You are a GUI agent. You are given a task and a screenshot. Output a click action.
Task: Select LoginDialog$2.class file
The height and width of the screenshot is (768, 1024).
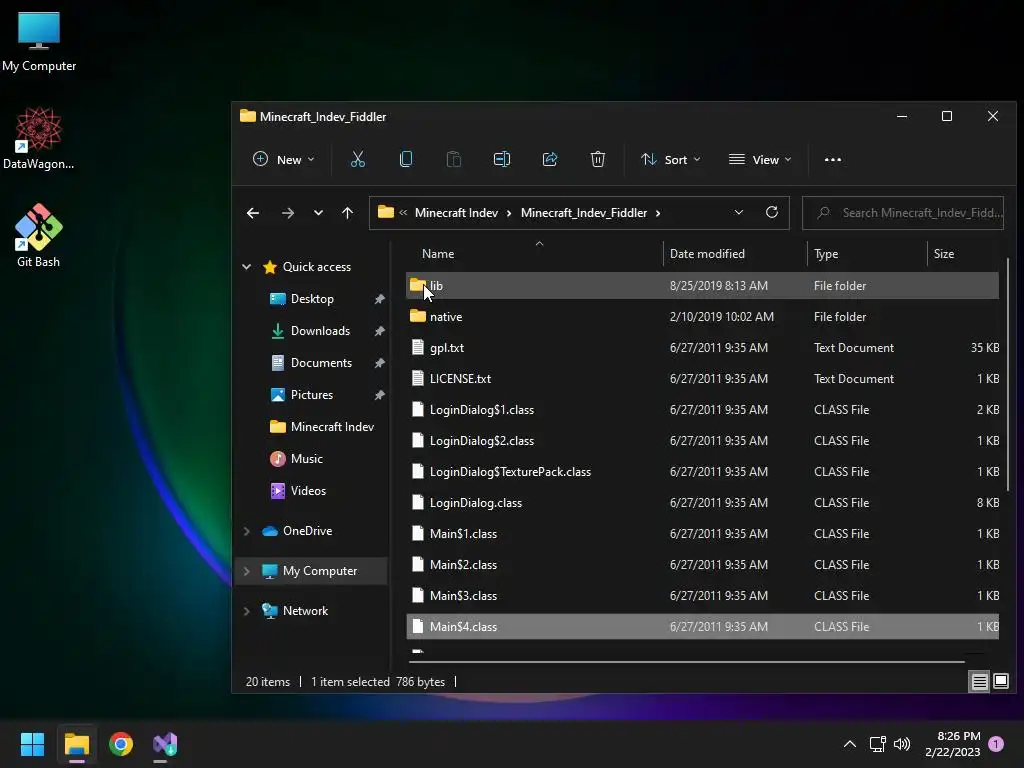[702, 441]
